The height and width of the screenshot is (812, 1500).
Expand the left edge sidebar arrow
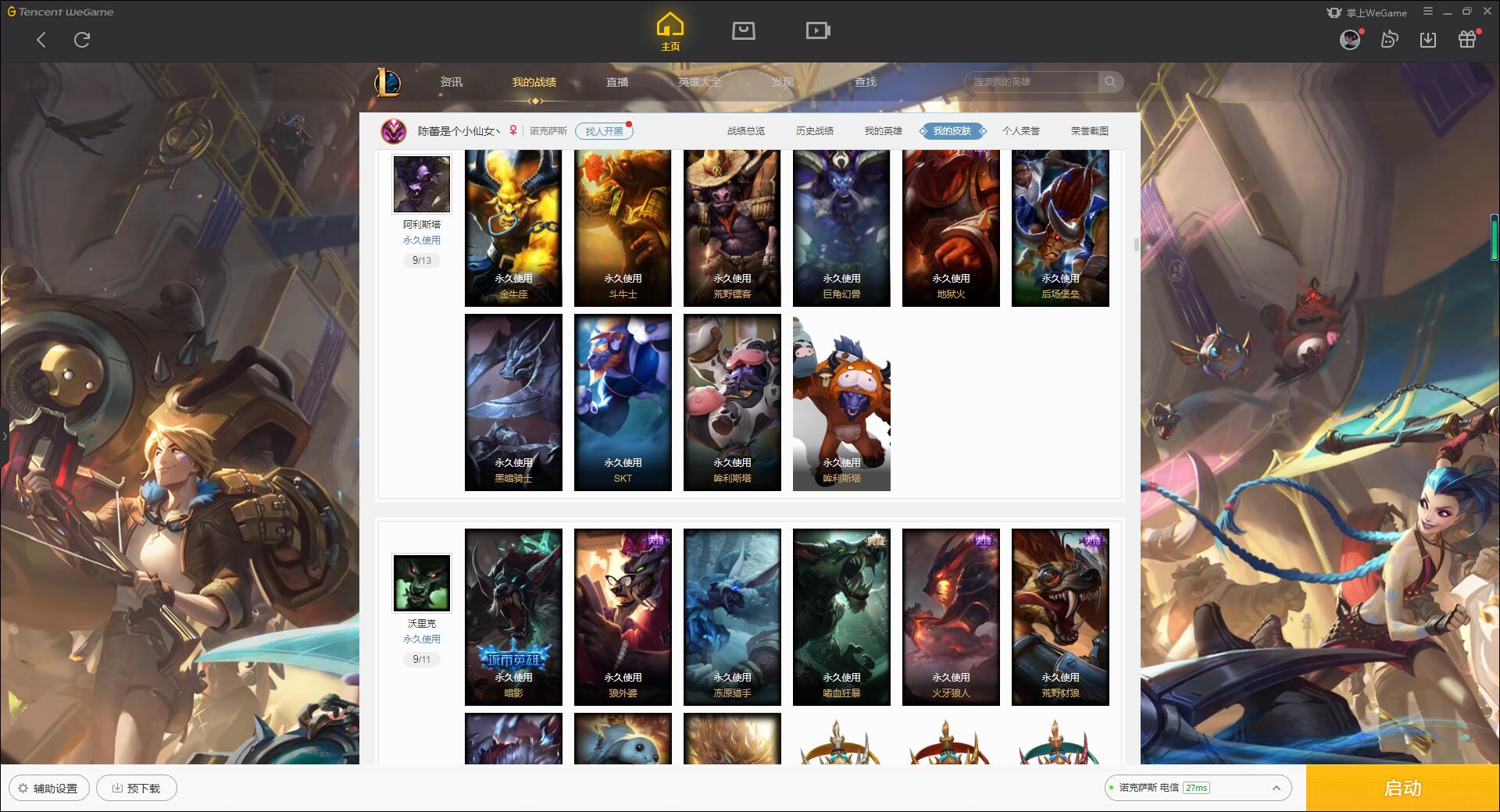4,436
